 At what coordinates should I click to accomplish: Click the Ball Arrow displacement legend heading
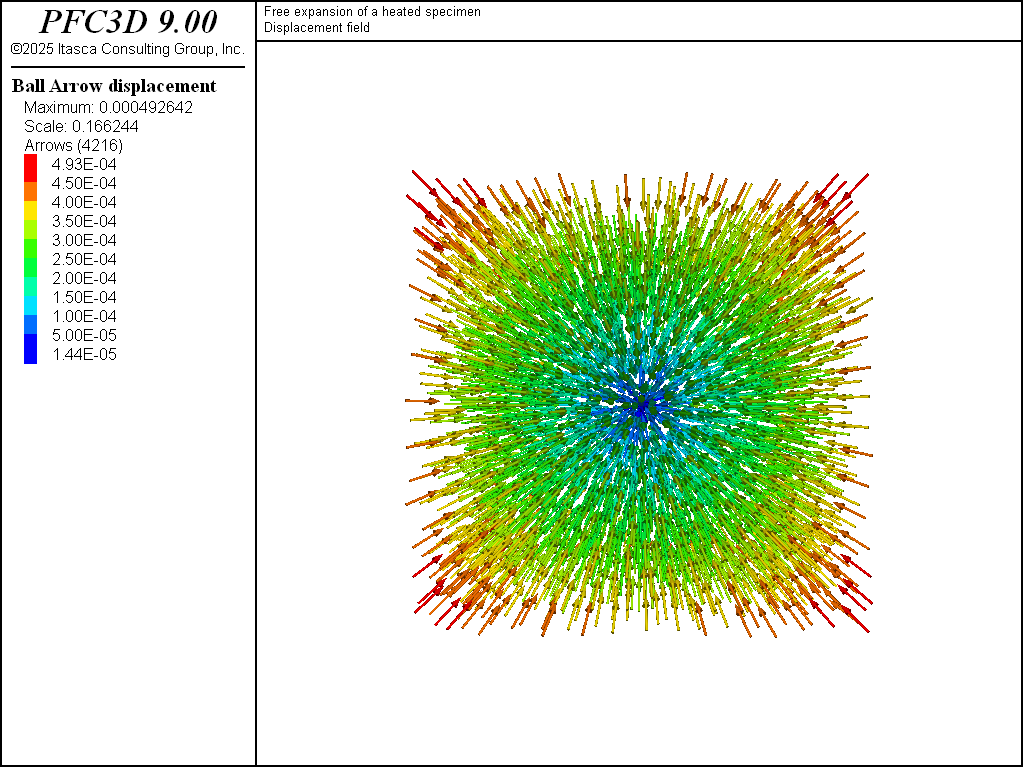coord(114,86)
